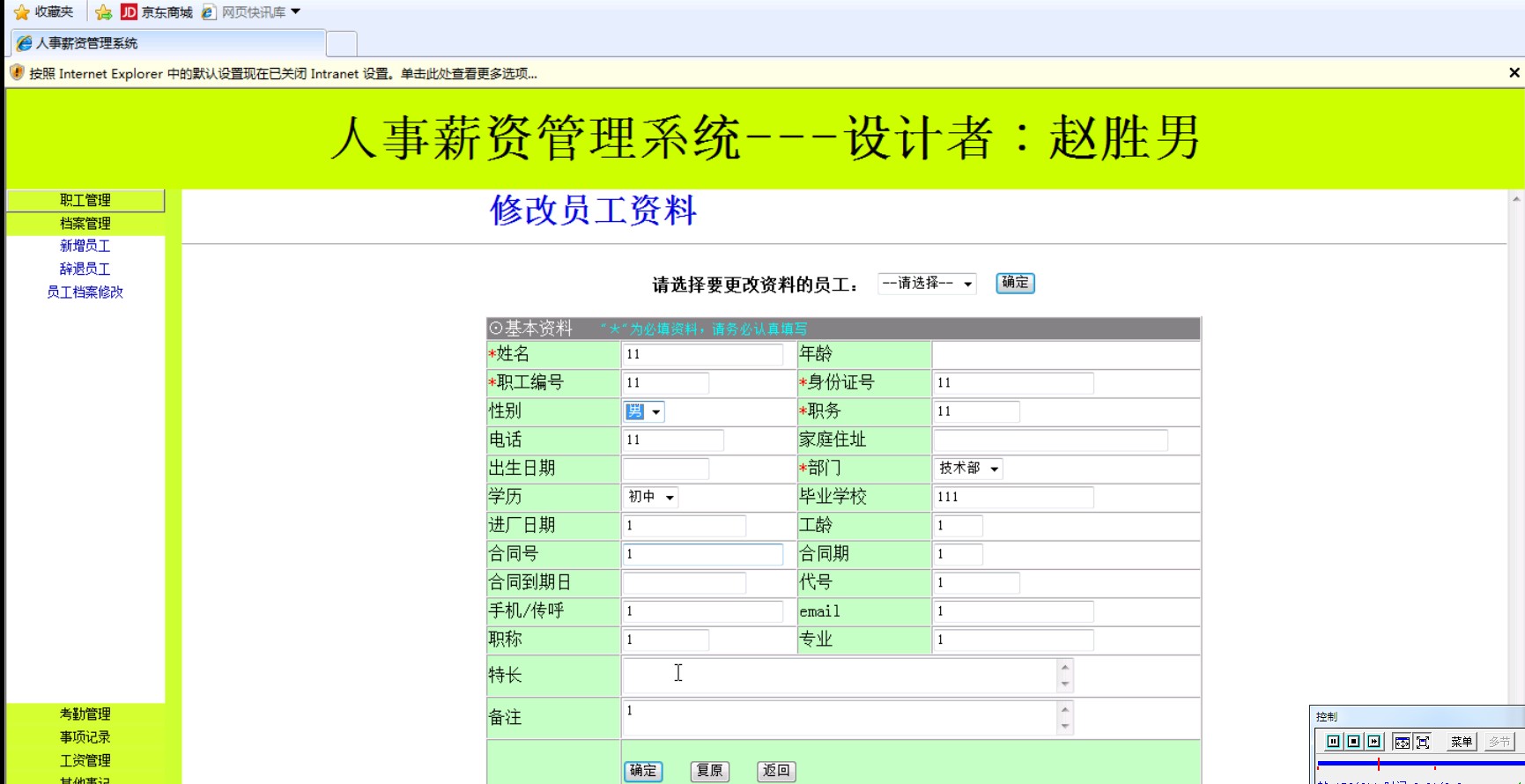Click the shield icon on the information bar
The width and height of the screenshot is (1525, 784).
point(17,73)
